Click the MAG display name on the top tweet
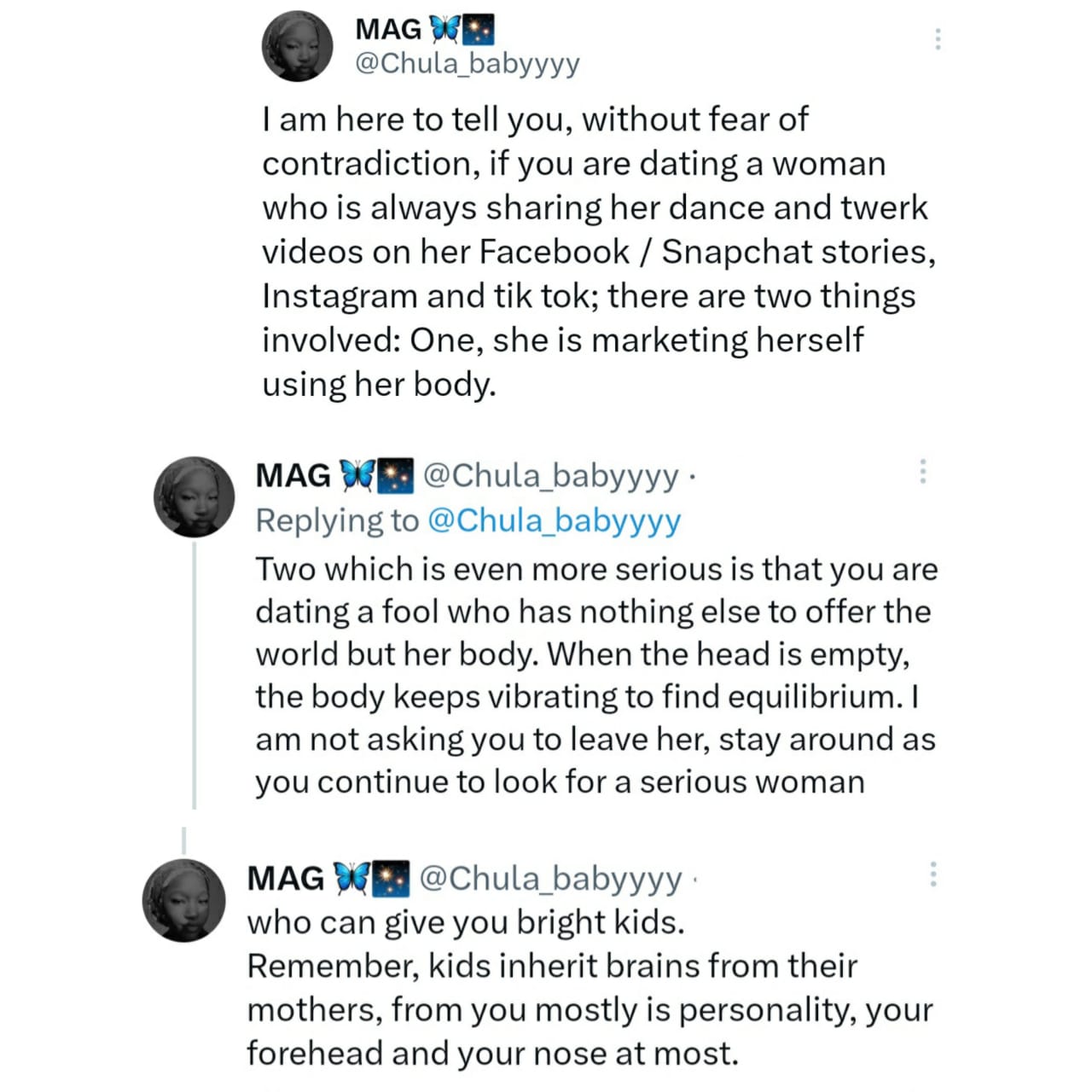The height and width of the screenshot is (1092, 1092). (x=388, y=30)
